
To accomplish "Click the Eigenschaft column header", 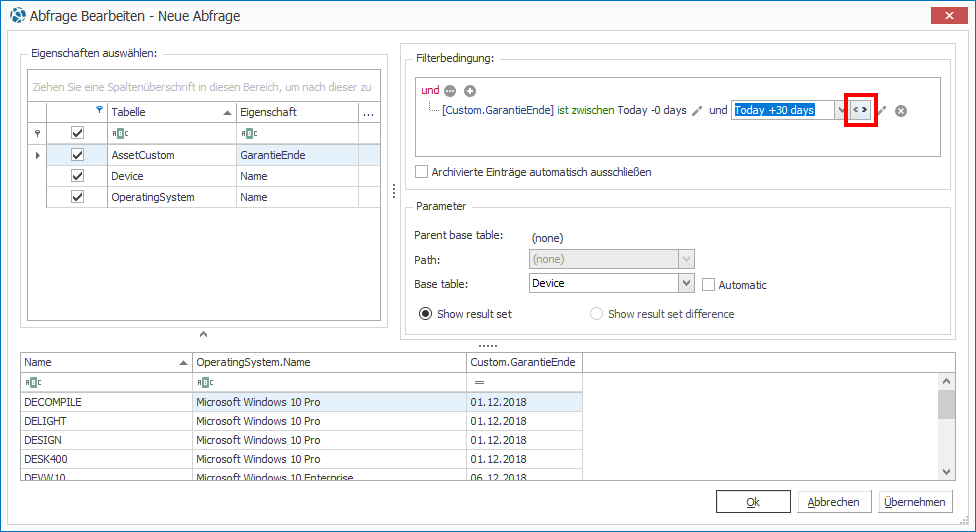I will click(298, 113).
